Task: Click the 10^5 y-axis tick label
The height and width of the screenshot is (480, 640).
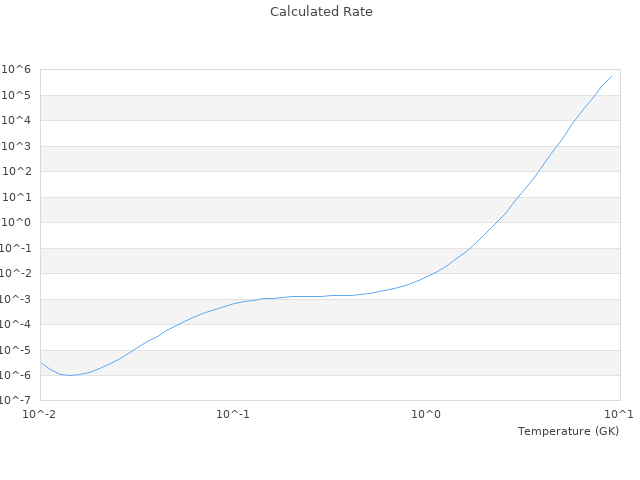Action: tap(17, 95)
